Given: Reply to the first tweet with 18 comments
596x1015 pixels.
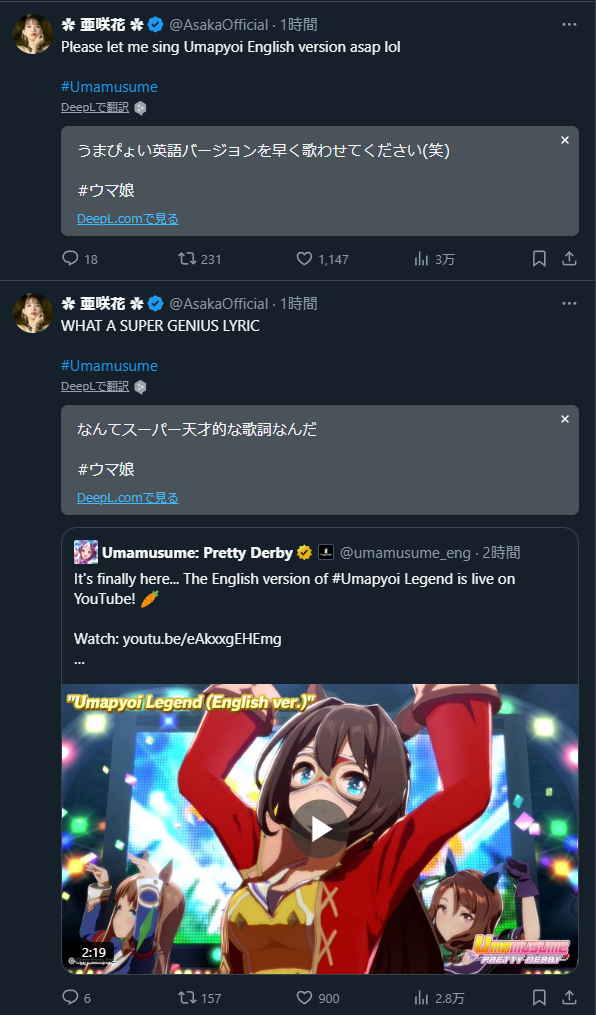Looking at the screenshot, I should 70,259.
